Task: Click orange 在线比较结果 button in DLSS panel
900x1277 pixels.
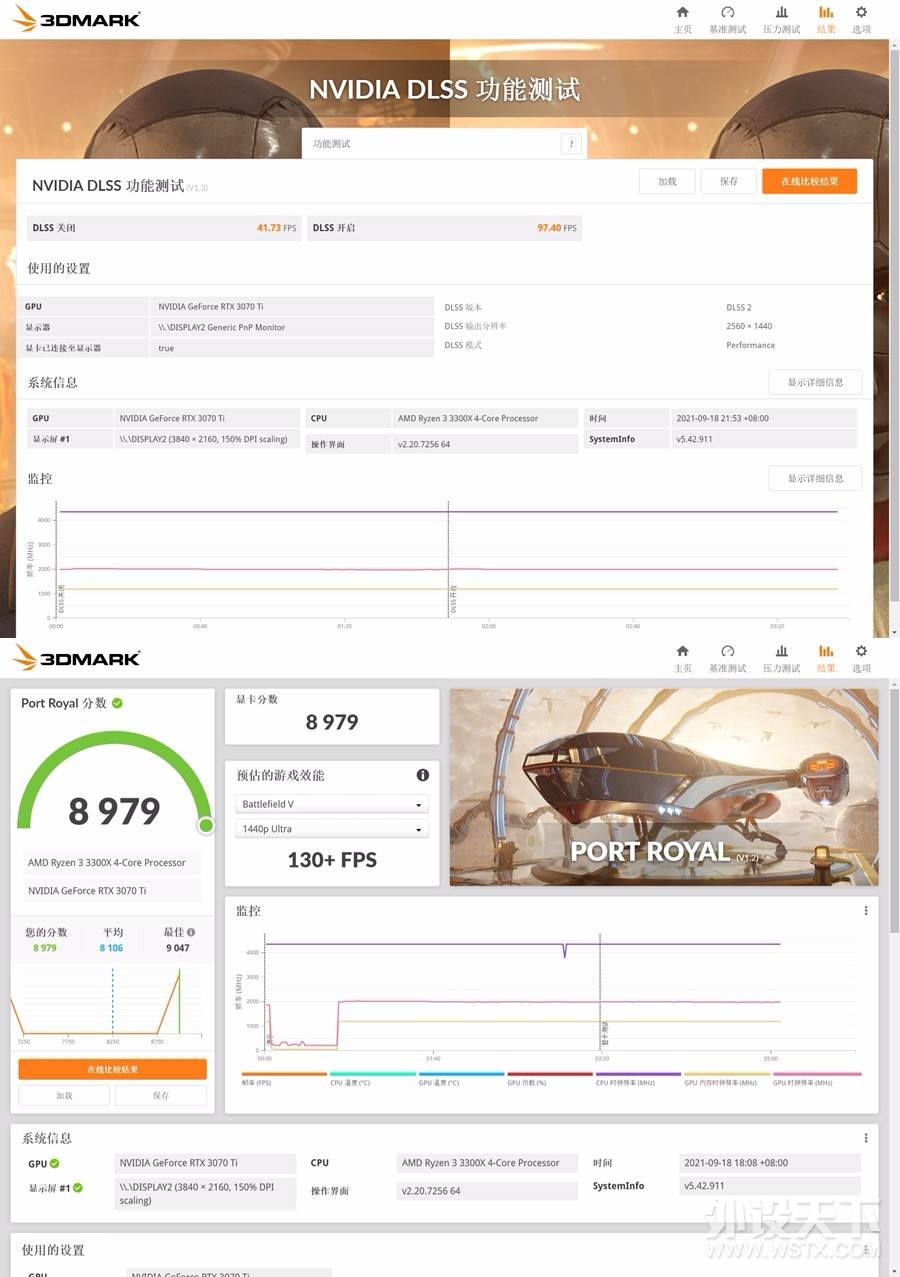Action: coord(809,181)
